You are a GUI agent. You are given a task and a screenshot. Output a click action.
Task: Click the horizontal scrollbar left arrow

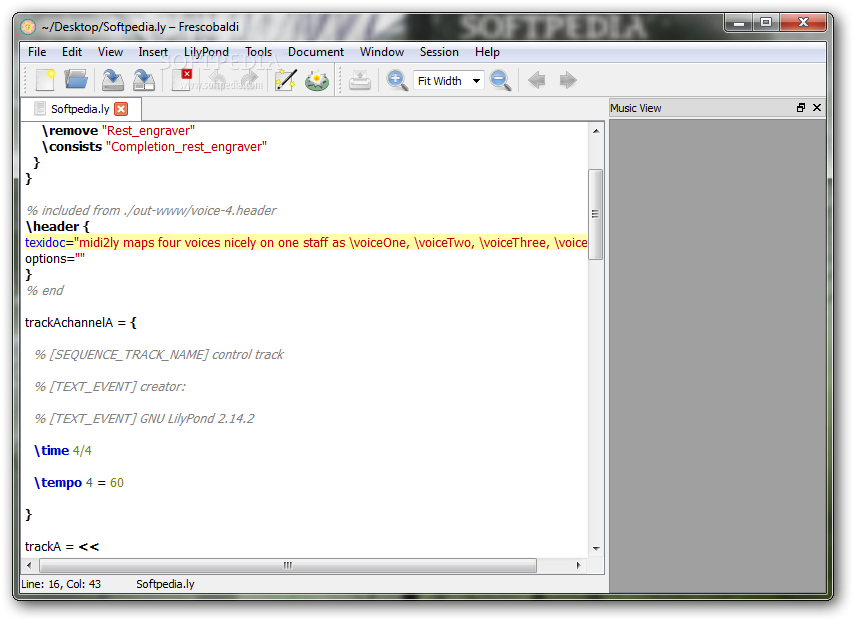(29, 565)
